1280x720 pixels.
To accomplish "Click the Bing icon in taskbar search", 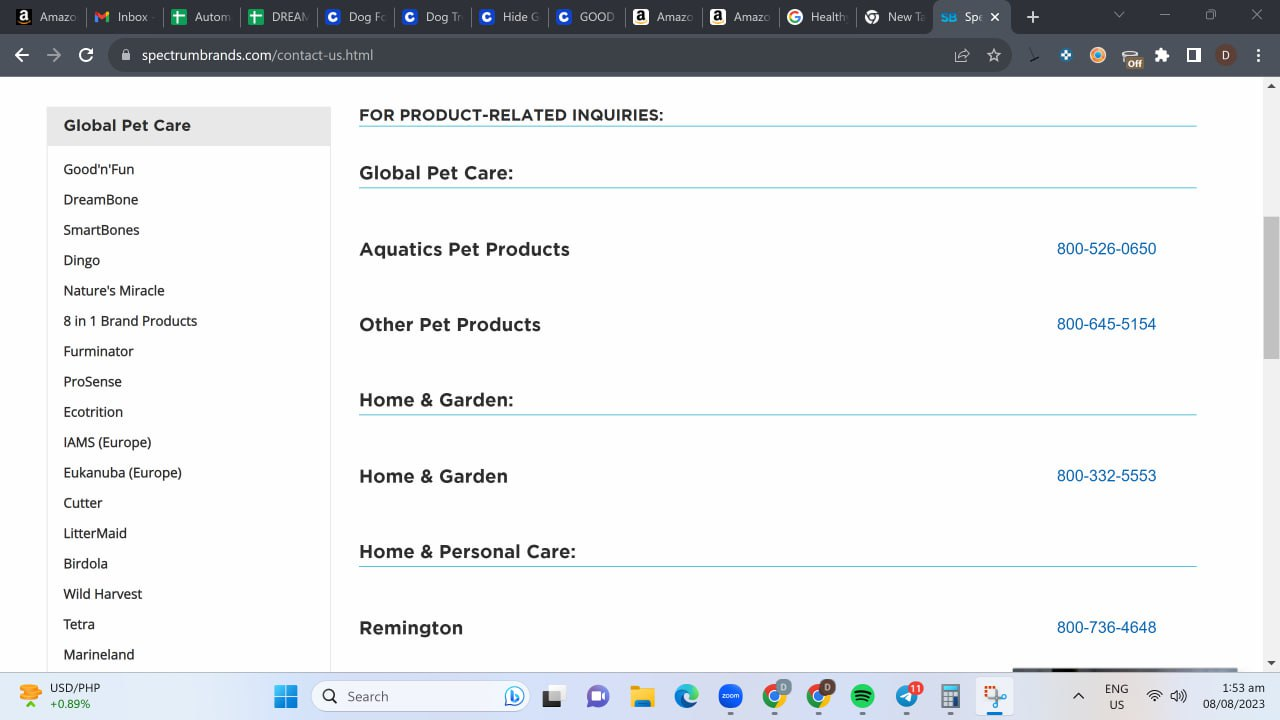I will tap(514, 696).
